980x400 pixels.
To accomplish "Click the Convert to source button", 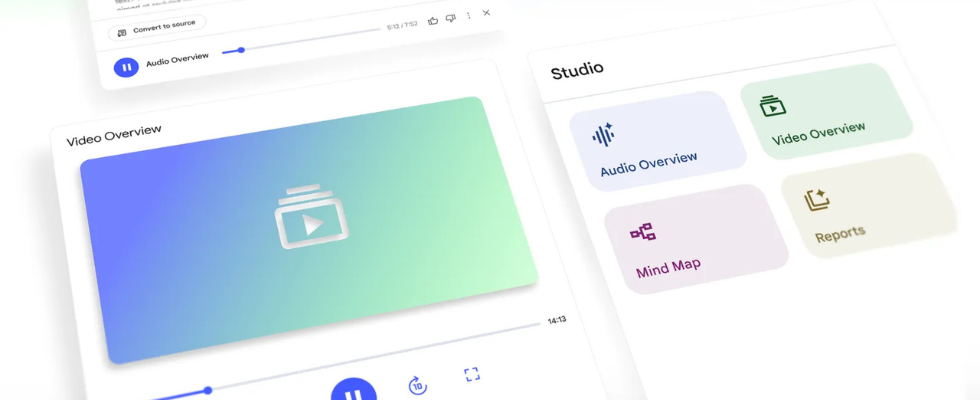I will point(157,27).
